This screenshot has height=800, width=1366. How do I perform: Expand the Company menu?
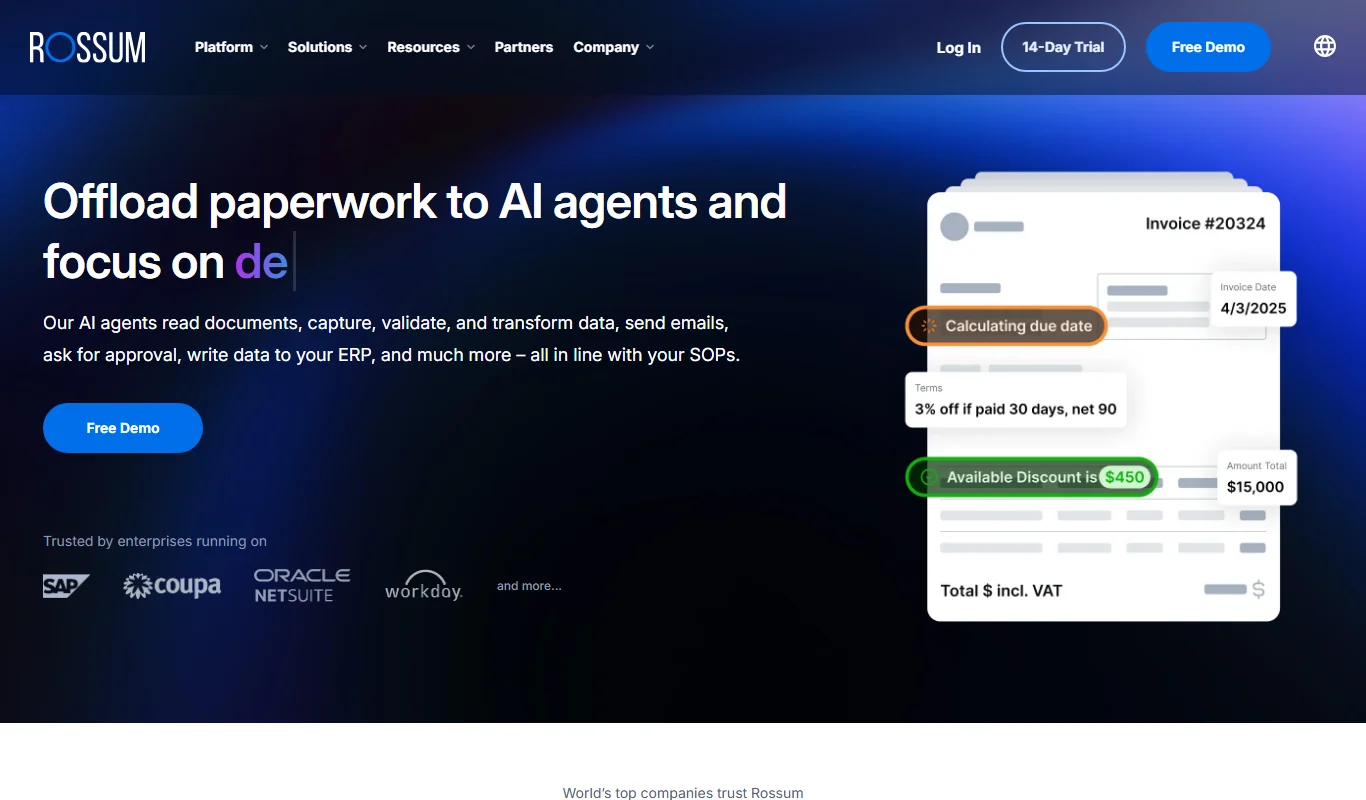click(613, 47)
